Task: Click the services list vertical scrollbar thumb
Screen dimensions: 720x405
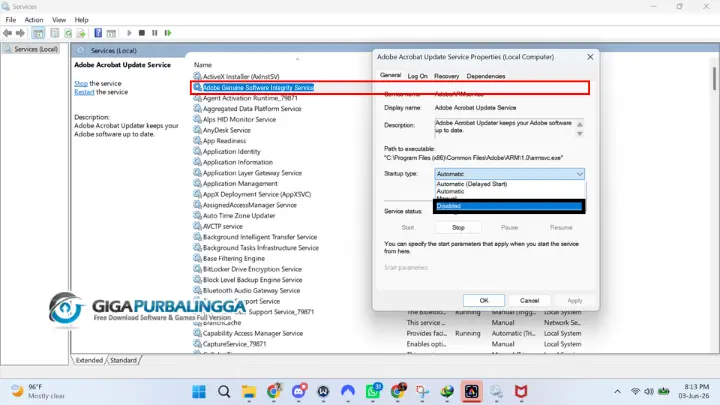Action: 714,79
